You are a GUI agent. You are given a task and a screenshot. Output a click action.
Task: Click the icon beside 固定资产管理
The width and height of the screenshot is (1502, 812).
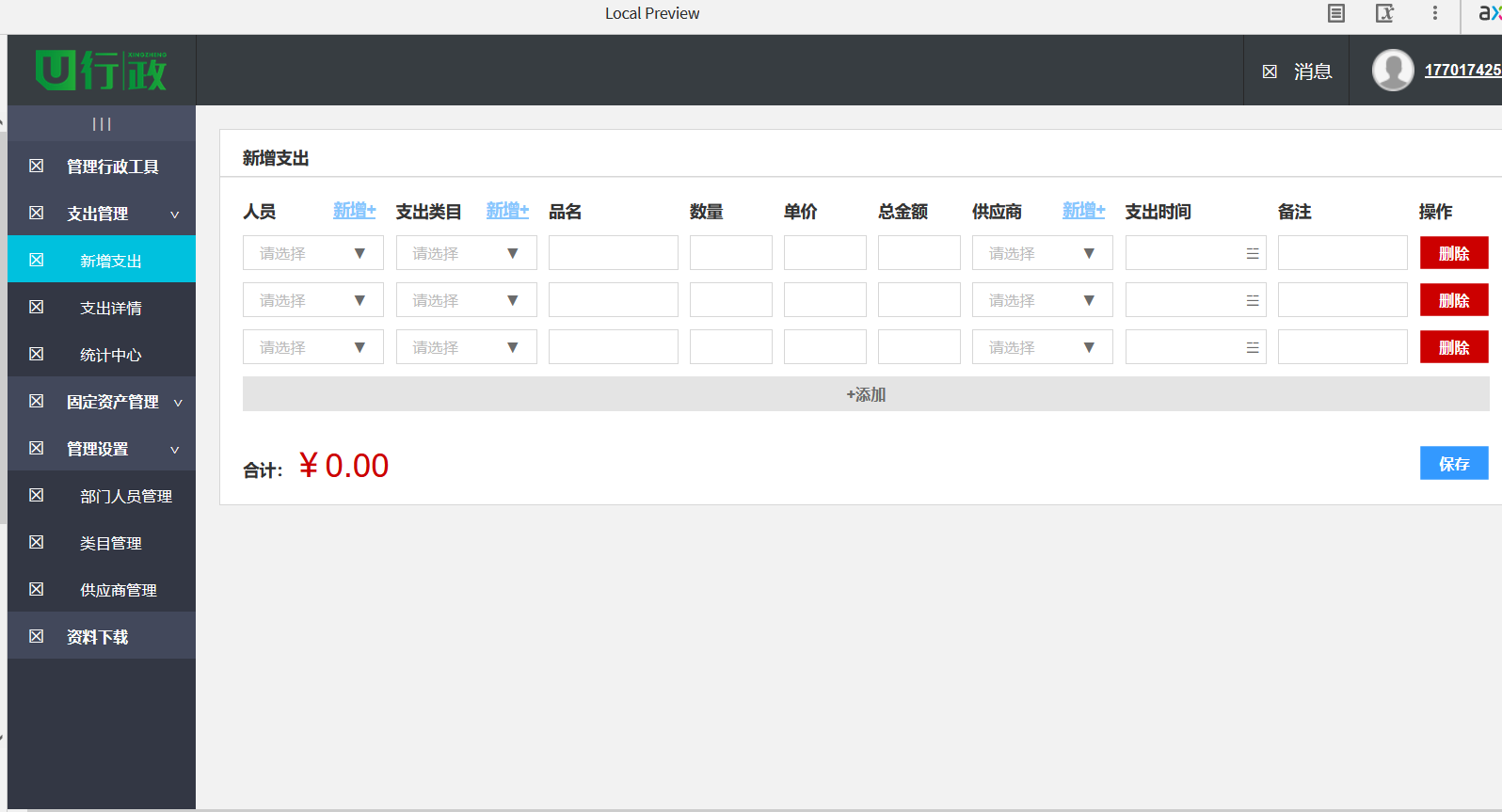click(37, 401)
